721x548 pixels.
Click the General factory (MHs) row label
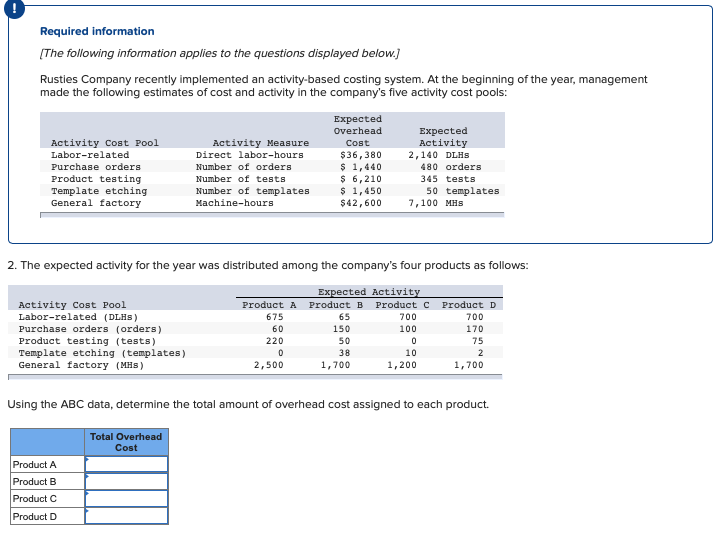point(81,365)
